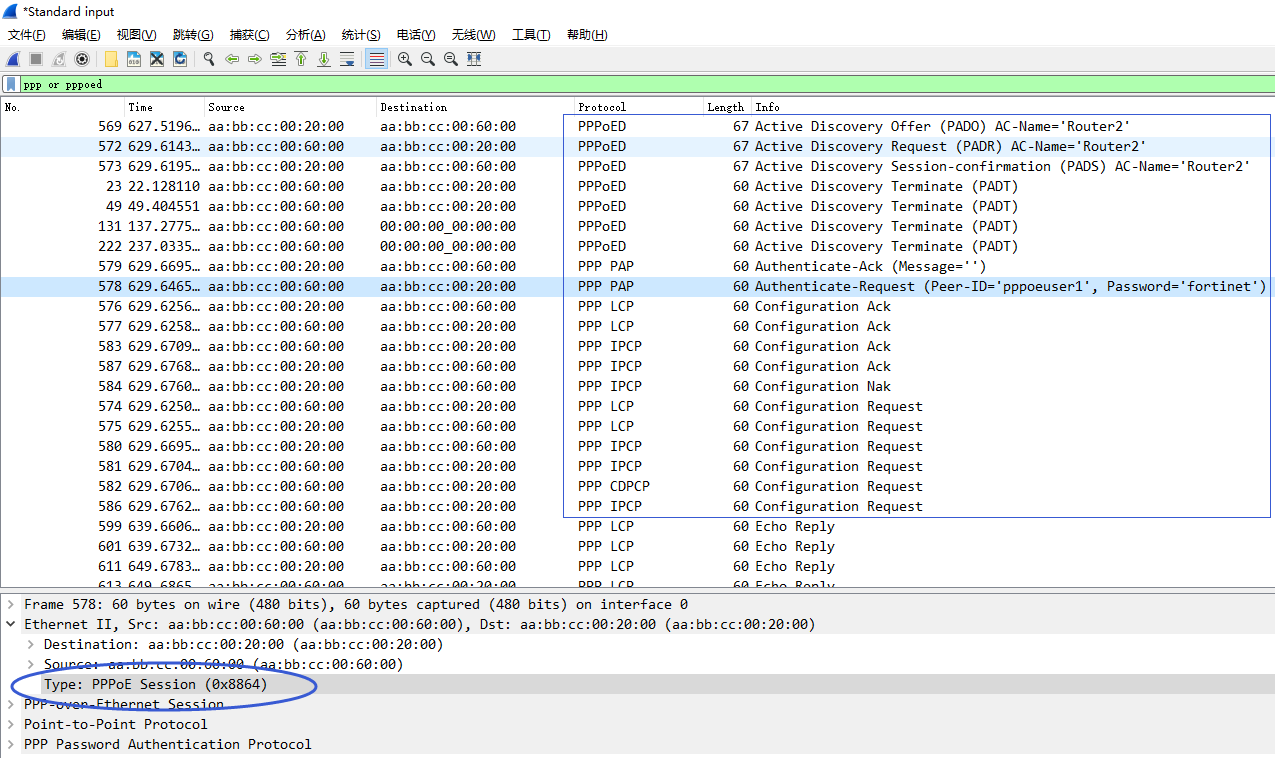The height and width of the screenshot is (758, 1275).
Task: Start a new packet capture with the shark fin icon
Action: coord(13,59)
